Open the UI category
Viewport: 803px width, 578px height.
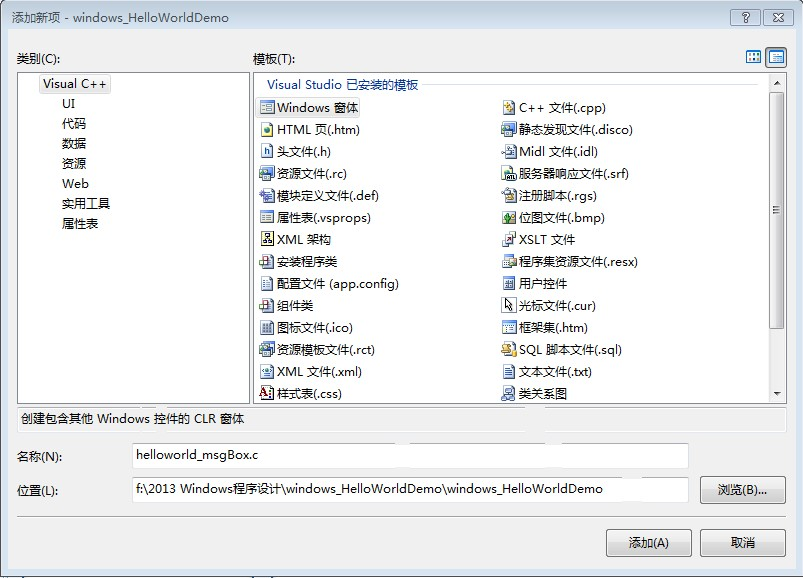[69, 104]
